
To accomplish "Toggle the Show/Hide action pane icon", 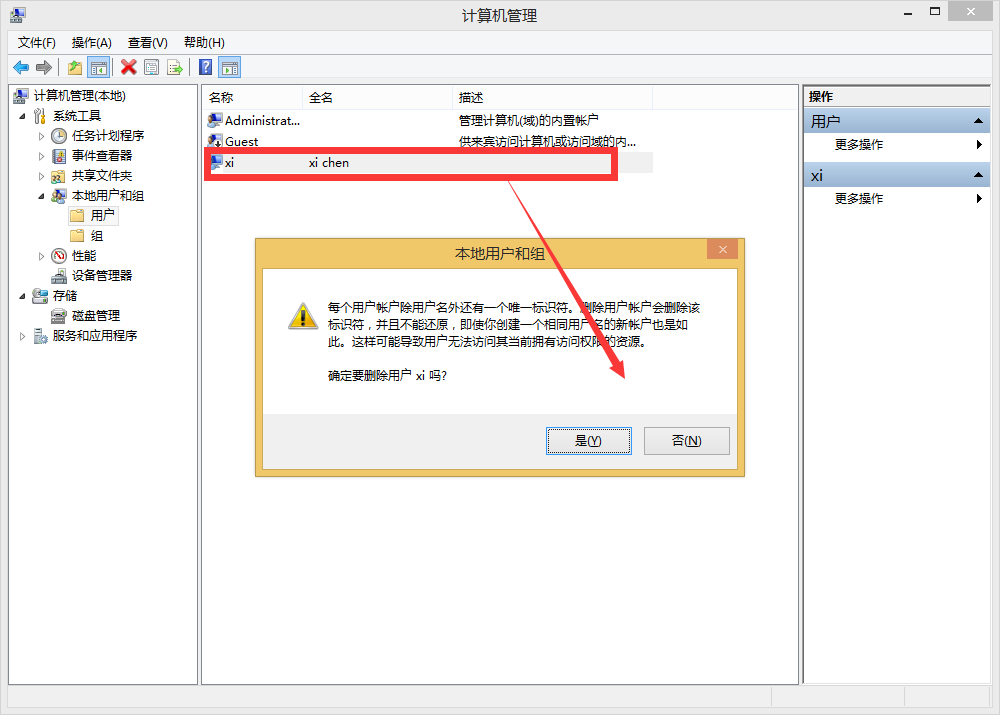I will (230, 67).
